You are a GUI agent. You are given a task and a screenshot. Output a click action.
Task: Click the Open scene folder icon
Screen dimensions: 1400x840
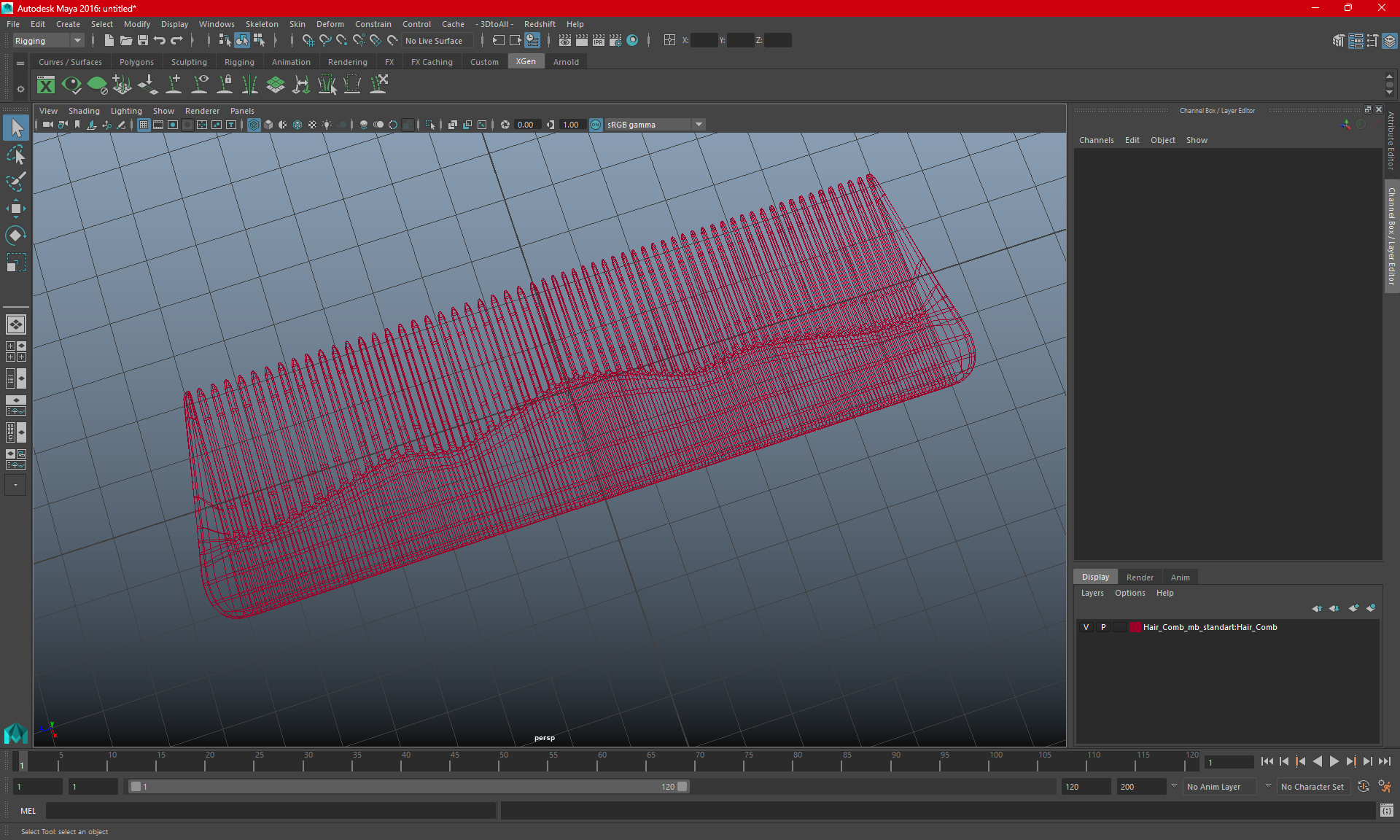pyautogui.click(x=126, y=41)
